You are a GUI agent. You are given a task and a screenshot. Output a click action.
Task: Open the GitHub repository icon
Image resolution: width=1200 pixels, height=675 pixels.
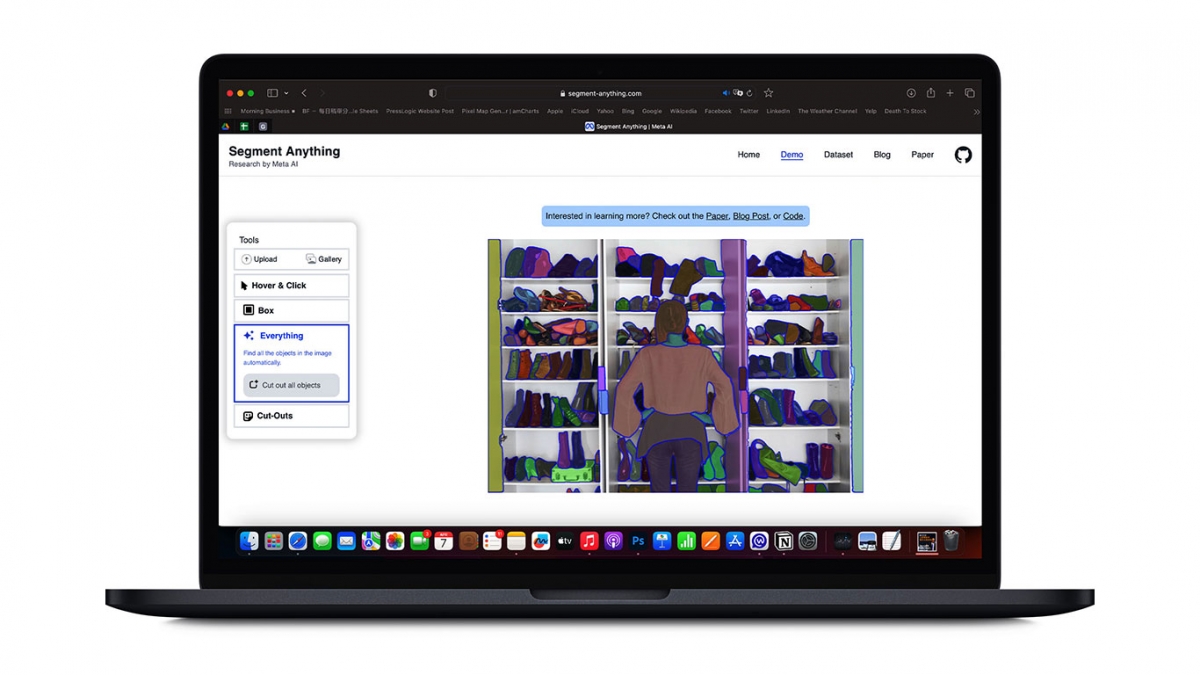(963, 155)
